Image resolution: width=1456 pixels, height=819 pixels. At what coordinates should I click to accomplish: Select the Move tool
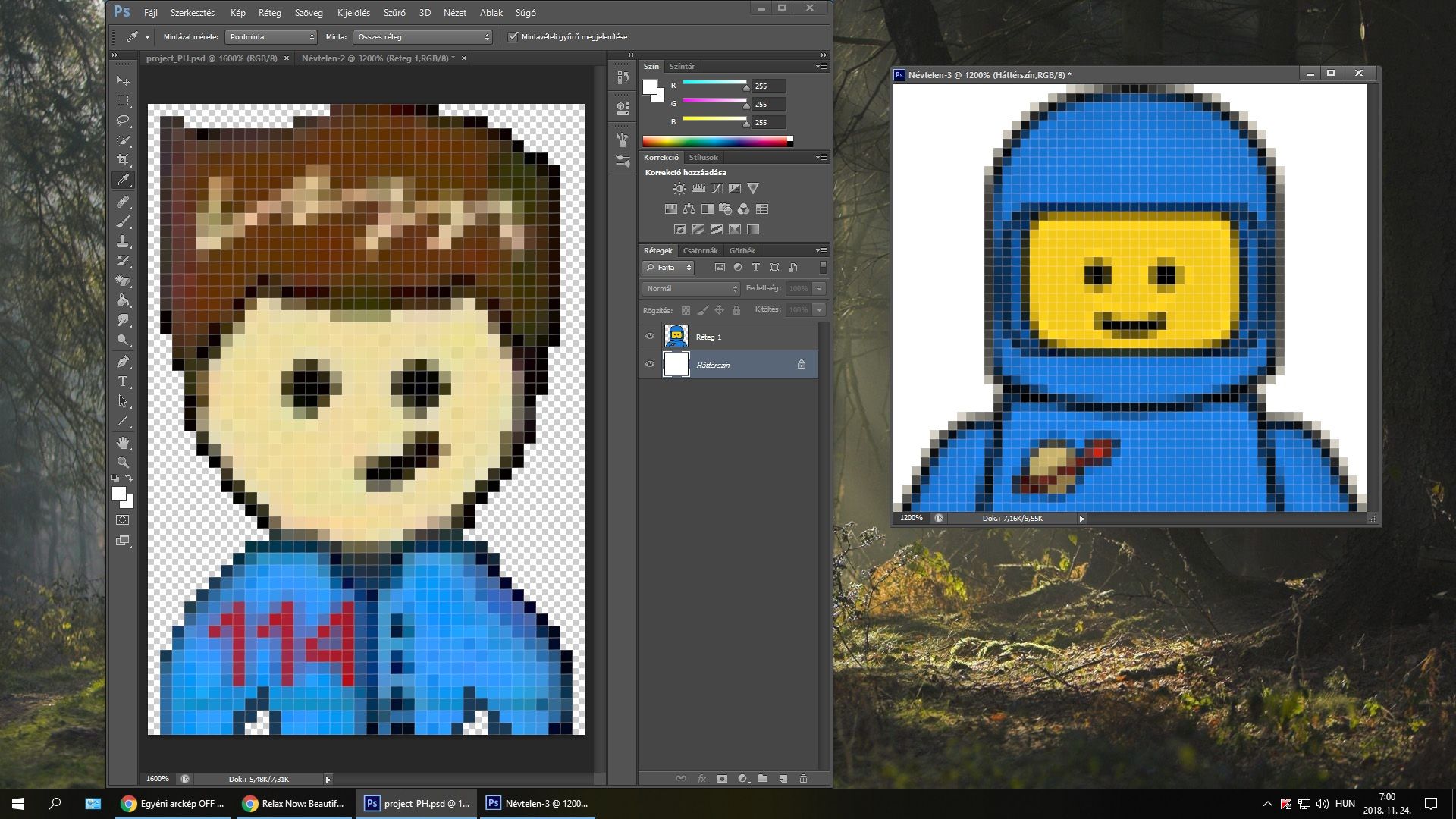click(x=123, y=80)
